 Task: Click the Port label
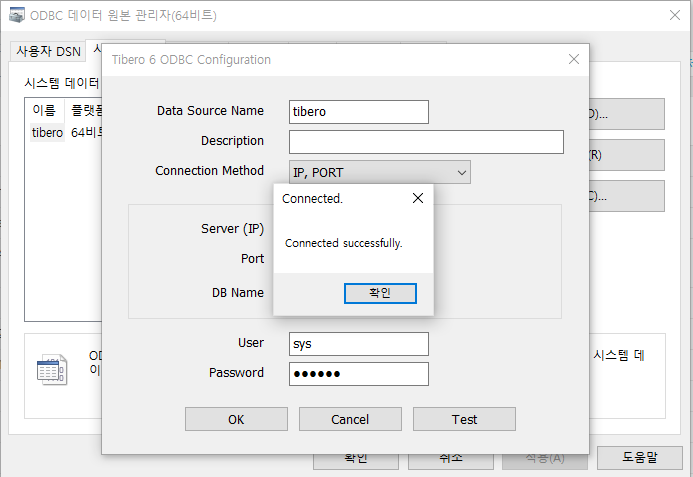252,259
